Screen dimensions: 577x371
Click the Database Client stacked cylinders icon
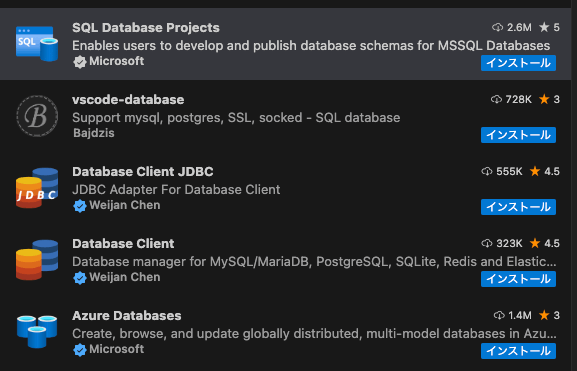tap(37, 260)
